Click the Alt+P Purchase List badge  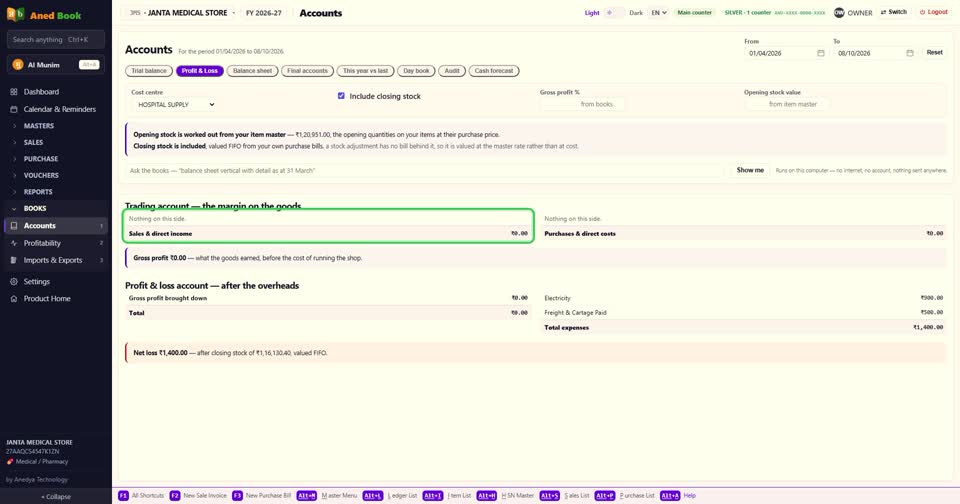point(605,495)
